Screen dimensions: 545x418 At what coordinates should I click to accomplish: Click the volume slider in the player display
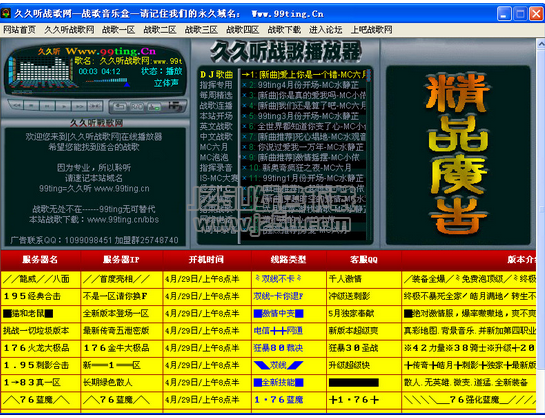[108, 82]
